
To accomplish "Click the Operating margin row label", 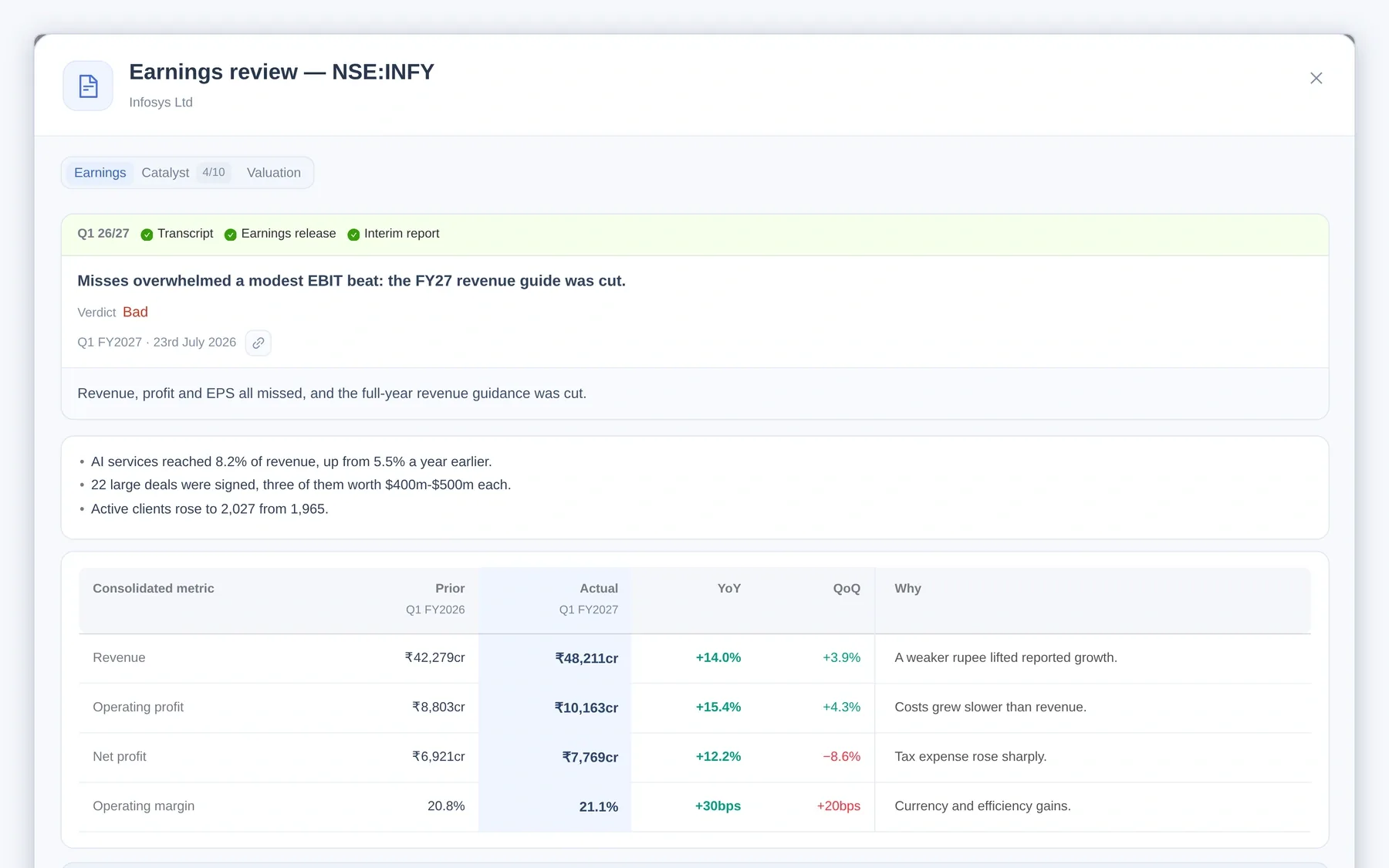I will pos(144,806).
